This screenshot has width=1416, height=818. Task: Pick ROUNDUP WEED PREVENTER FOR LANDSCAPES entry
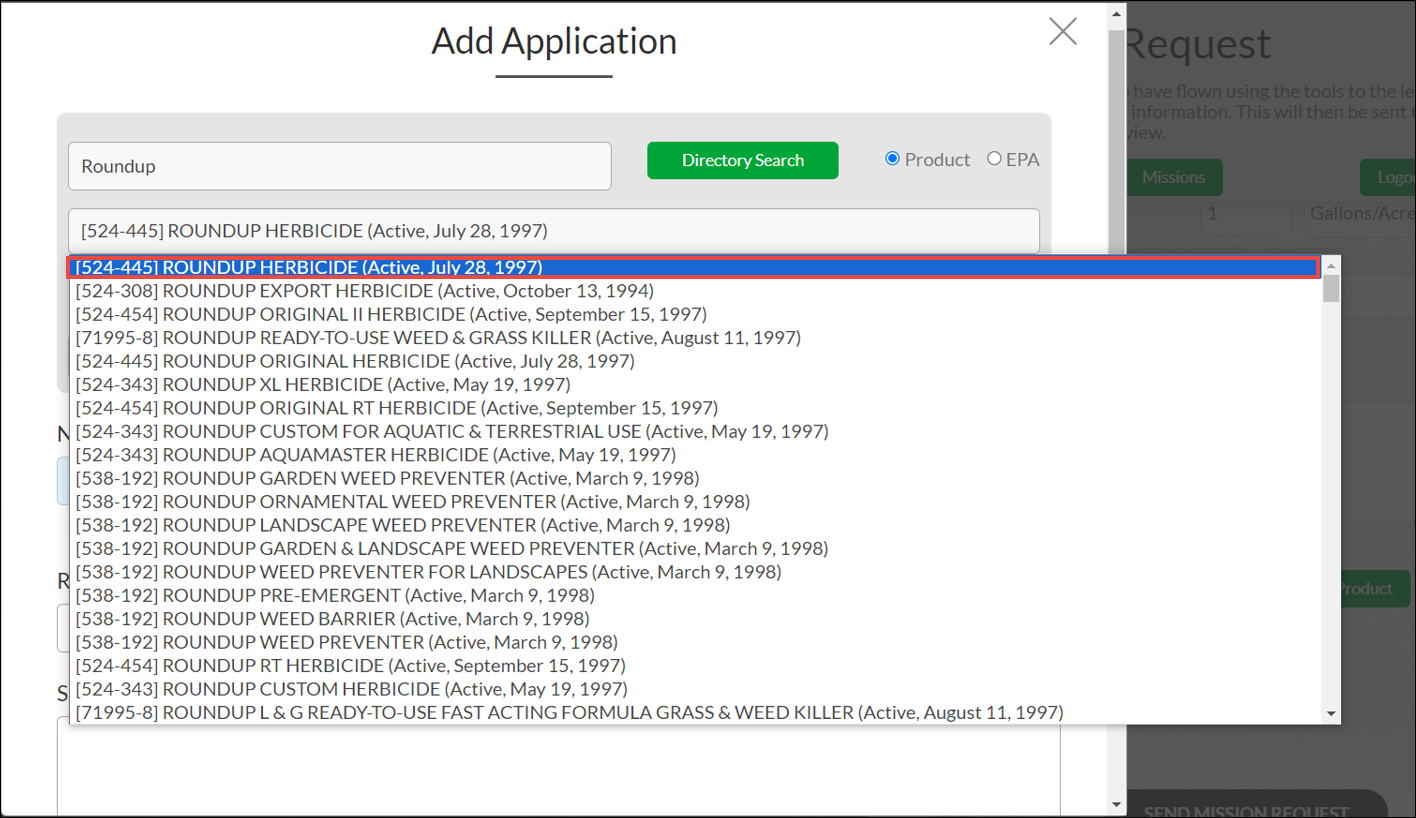coord(695,572)
